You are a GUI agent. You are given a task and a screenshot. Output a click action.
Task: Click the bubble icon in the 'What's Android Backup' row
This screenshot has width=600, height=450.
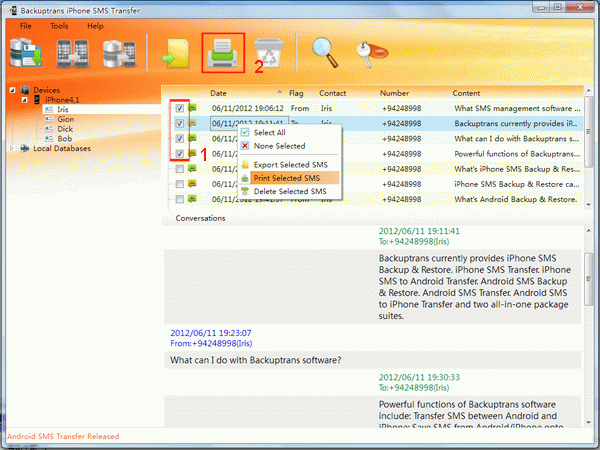(192, 198)
